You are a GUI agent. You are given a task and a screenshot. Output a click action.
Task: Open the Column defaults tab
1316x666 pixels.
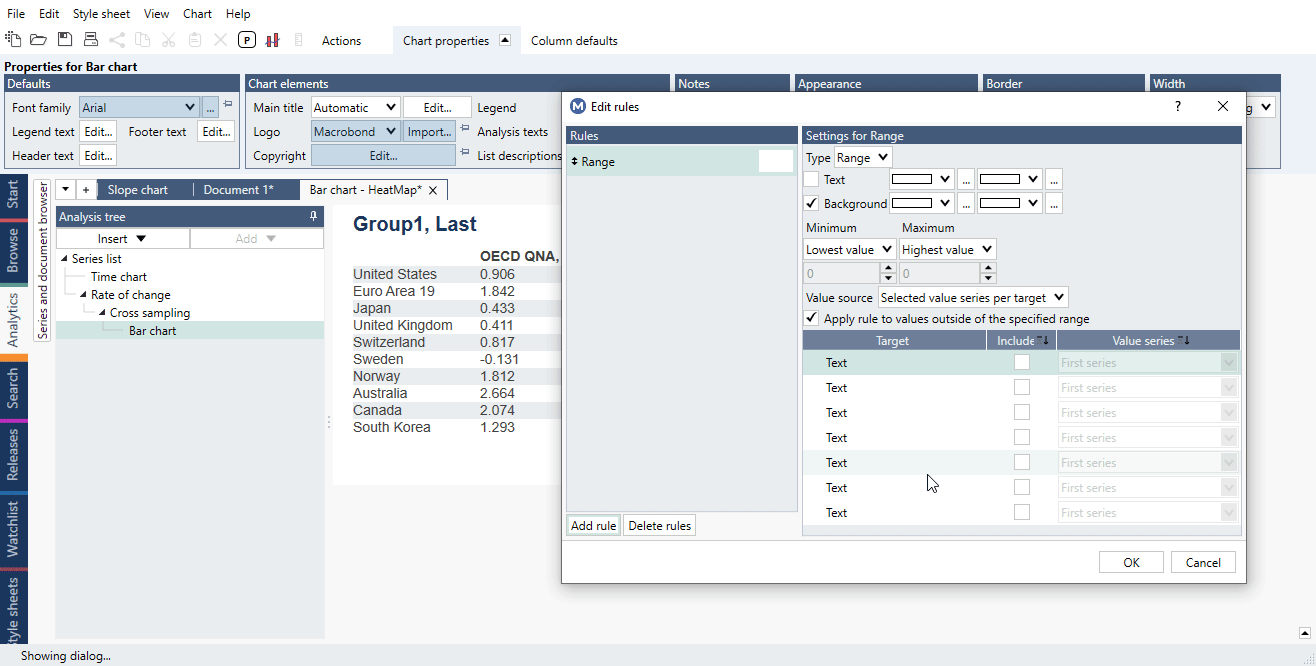(574, 41)
